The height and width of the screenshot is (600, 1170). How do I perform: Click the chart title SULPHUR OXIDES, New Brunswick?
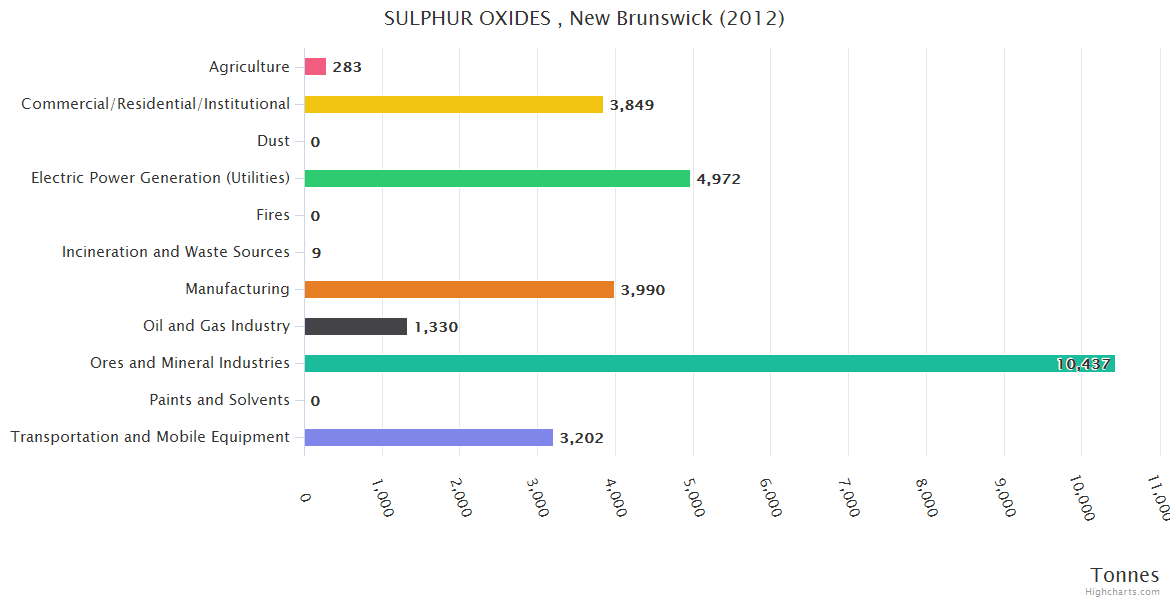tap(584, 19)
